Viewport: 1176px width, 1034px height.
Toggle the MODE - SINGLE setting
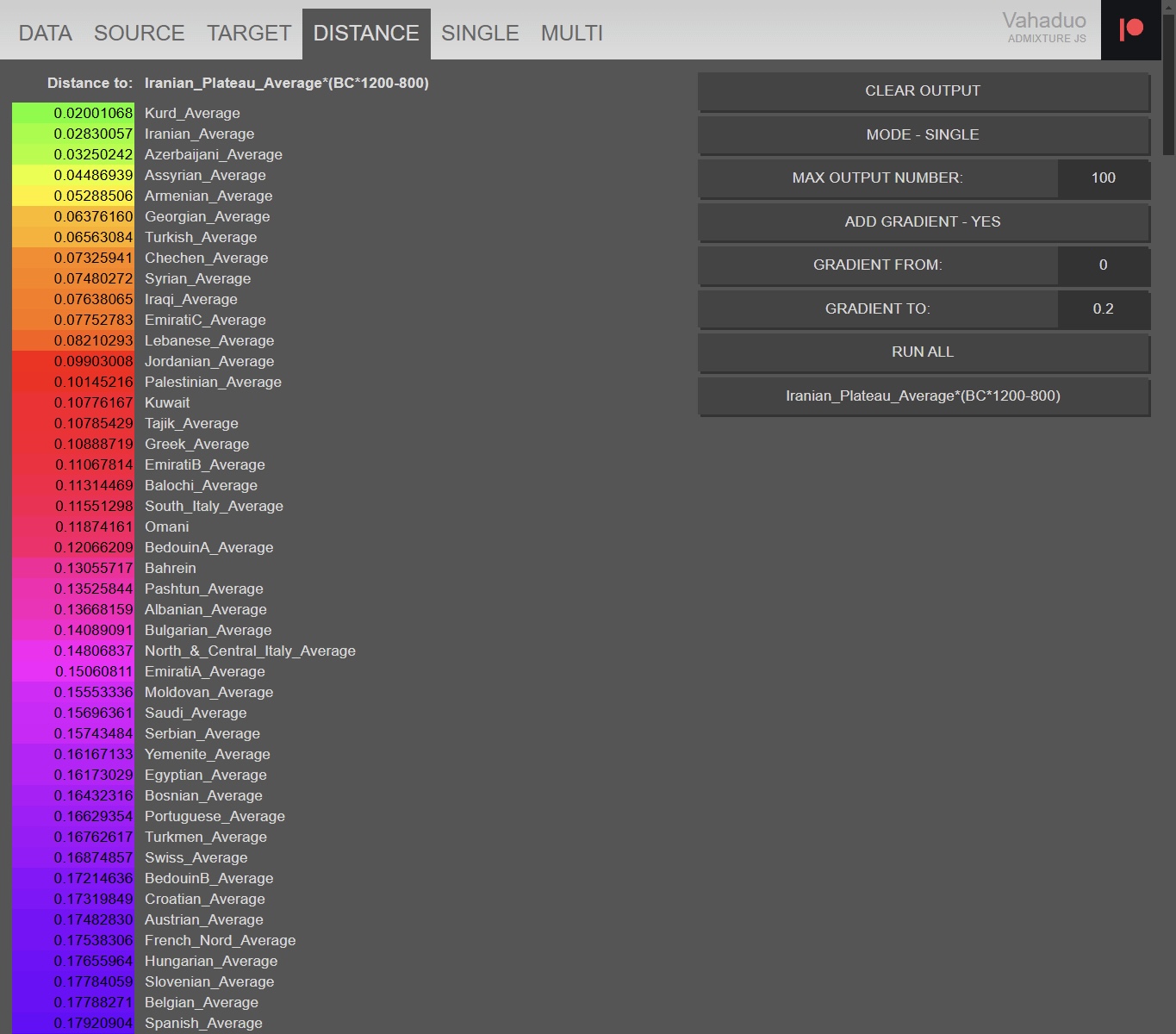923,135
